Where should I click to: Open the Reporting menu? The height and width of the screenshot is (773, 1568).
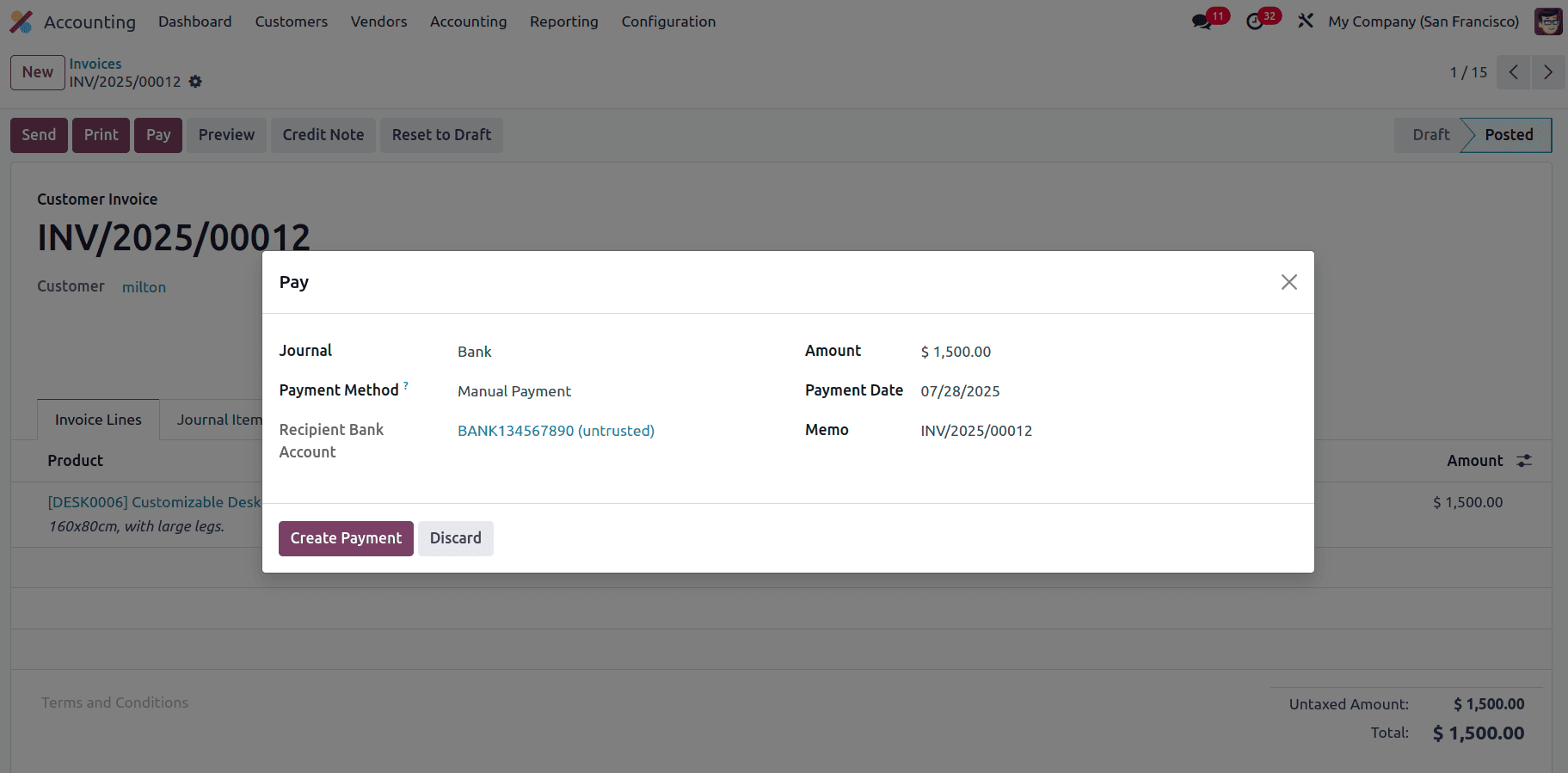point(564,21)
